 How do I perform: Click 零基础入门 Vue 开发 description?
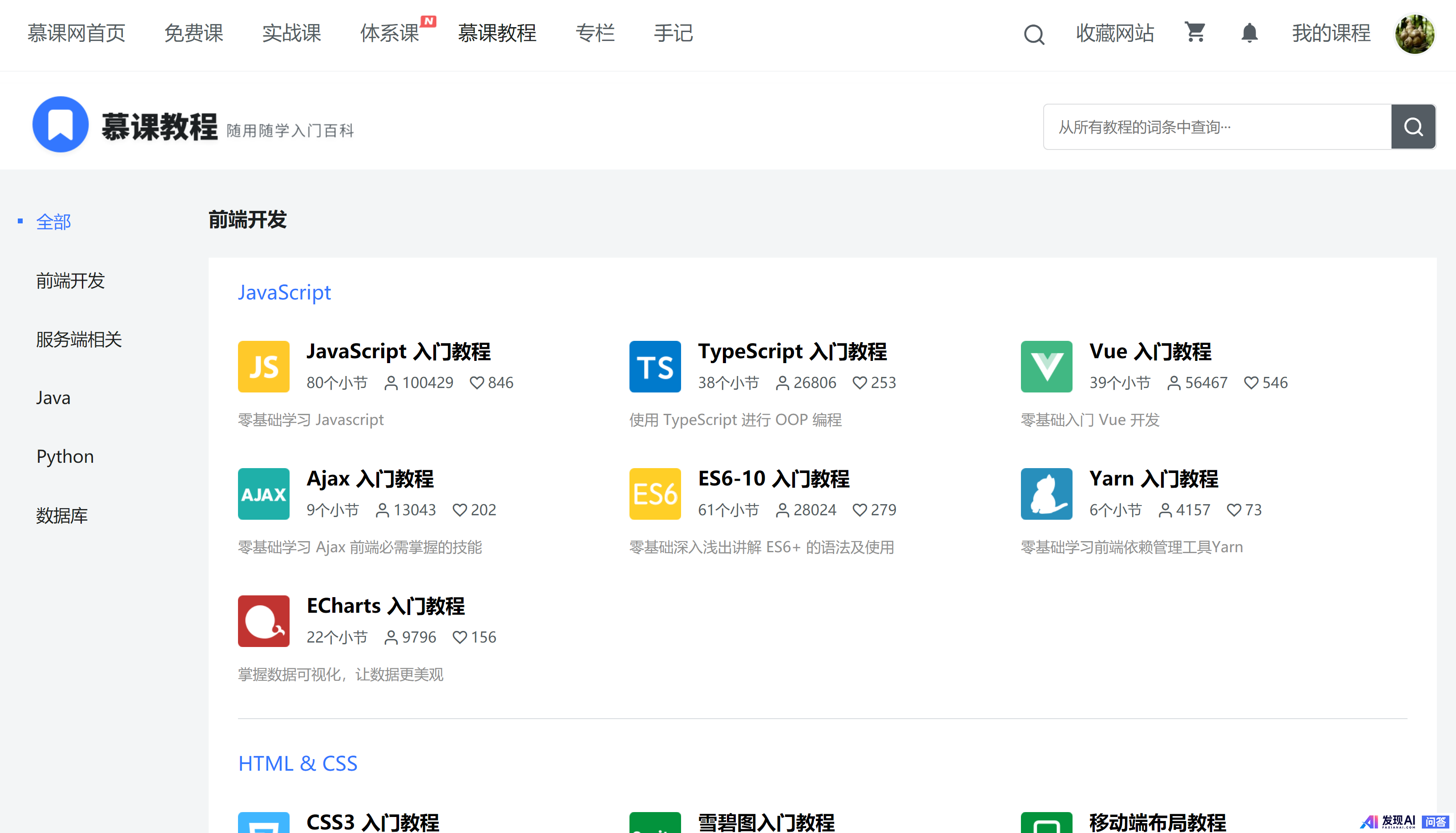coord(1089,419)
